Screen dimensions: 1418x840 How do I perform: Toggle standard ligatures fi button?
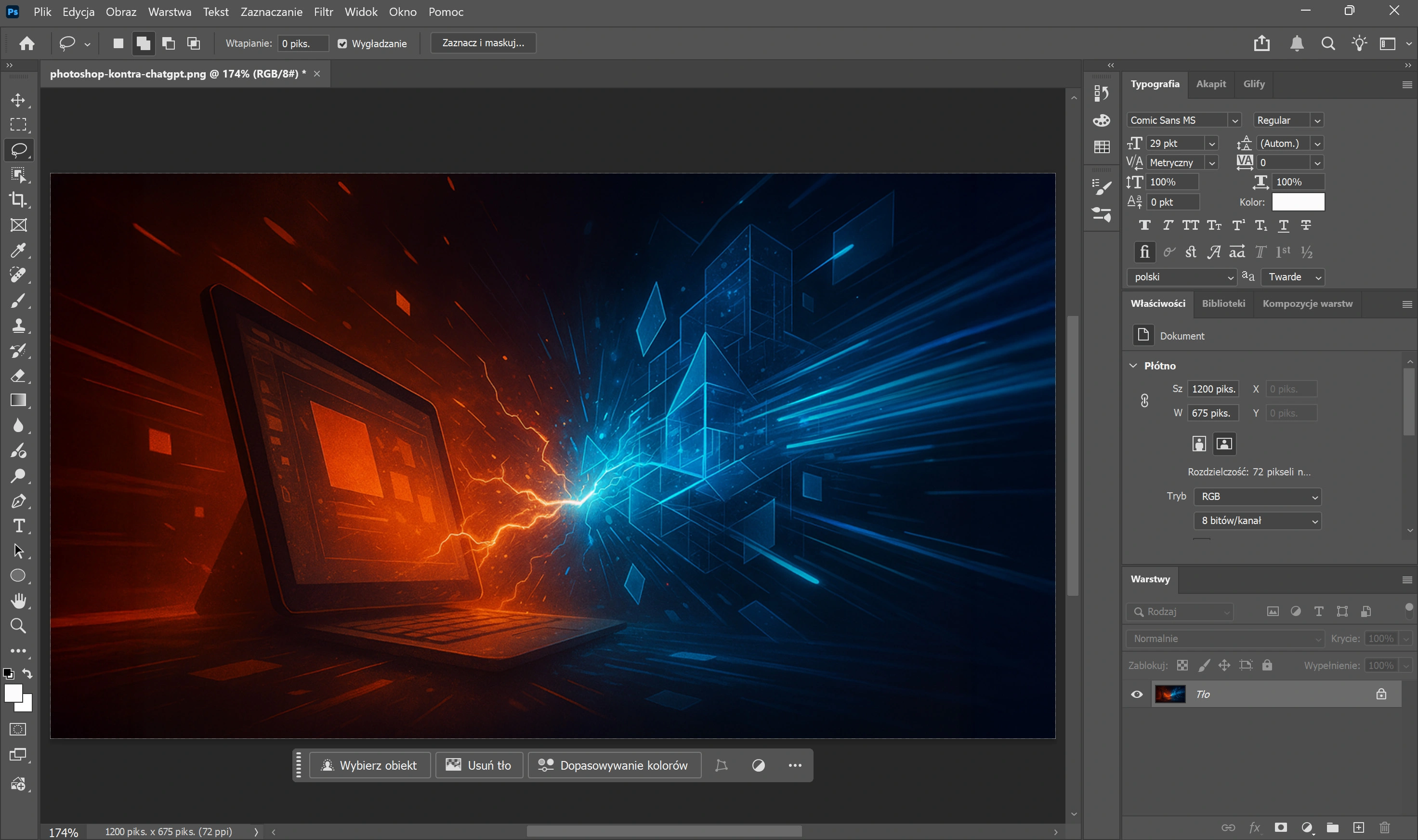click(x=1144, y=252)
